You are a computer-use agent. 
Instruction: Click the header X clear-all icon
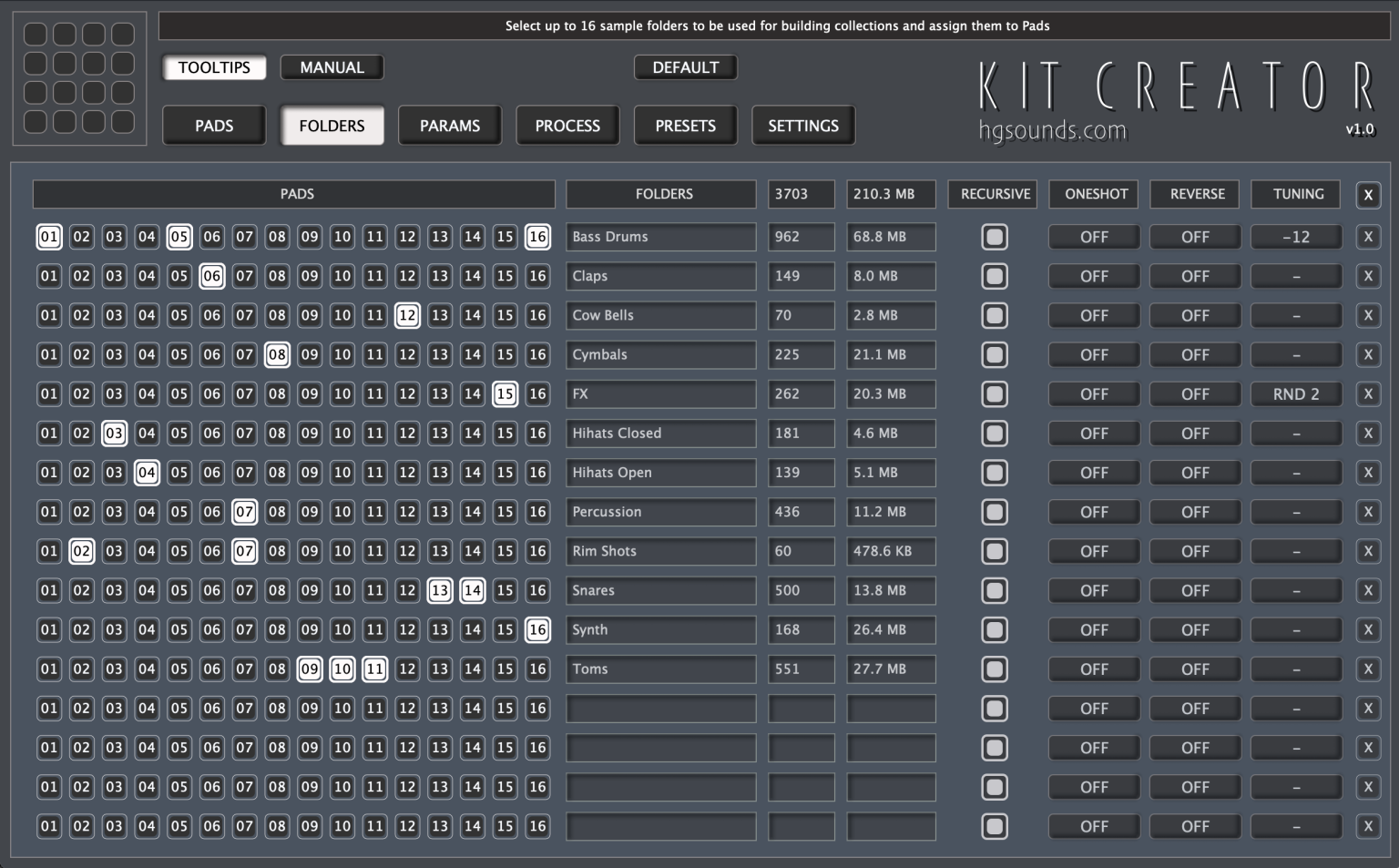click(1368, 194)
